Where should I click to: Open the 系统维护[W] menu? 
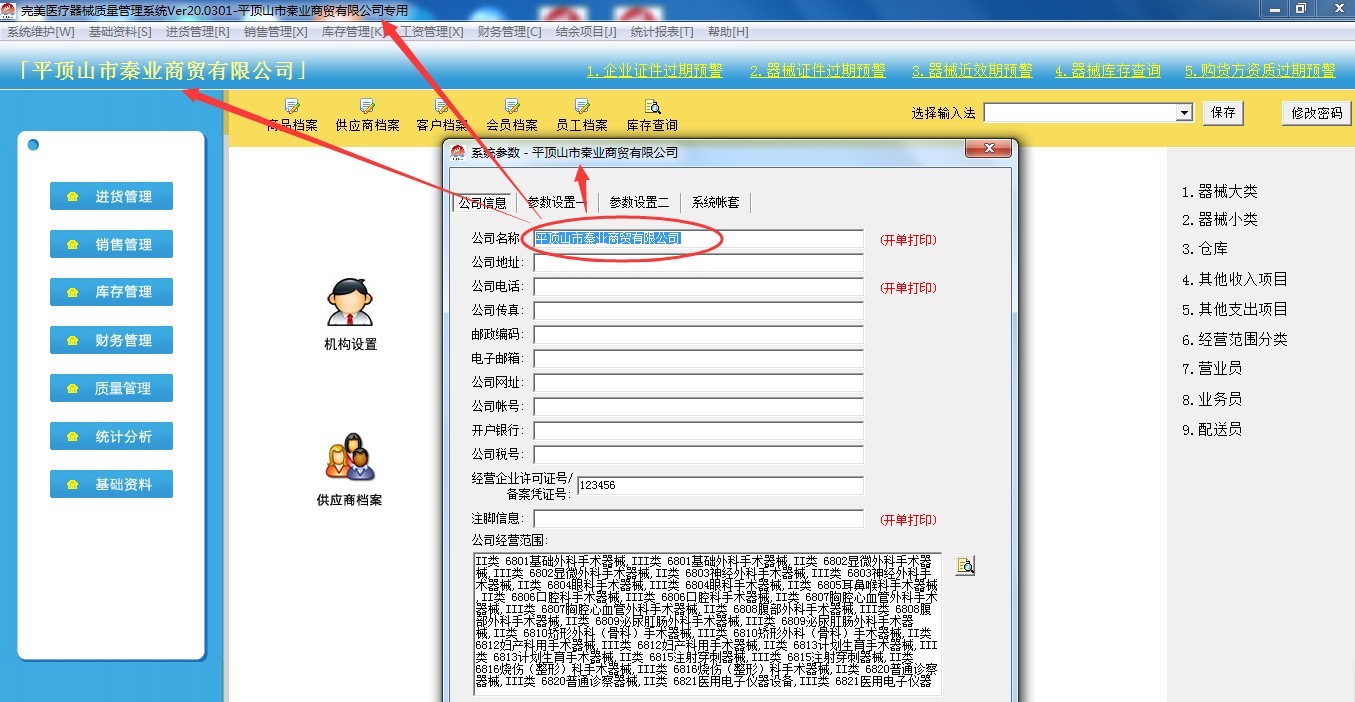tap(41, 32)
